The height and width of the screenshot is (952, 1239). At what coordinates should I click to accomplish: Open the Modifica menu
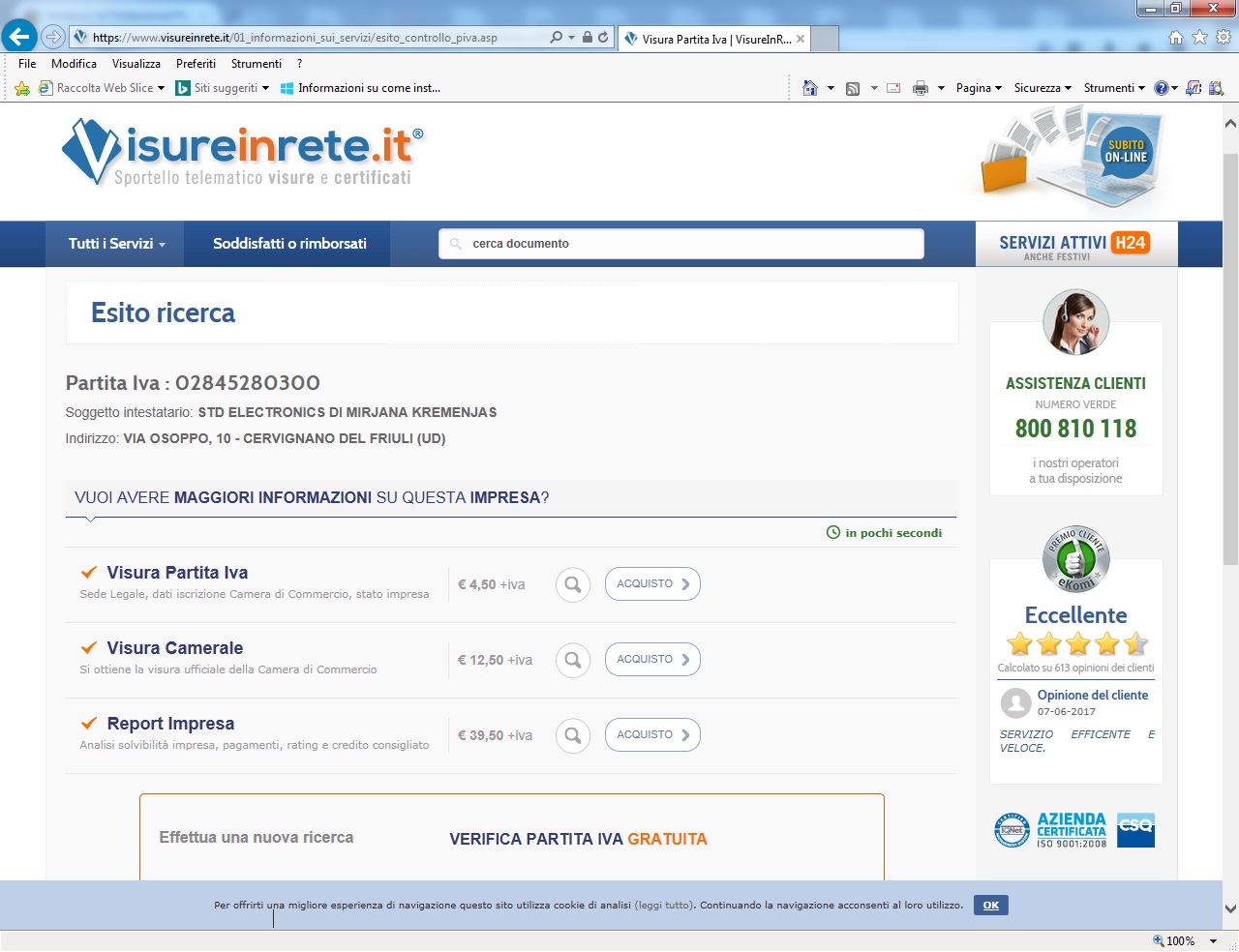click(x=74, y=64)
